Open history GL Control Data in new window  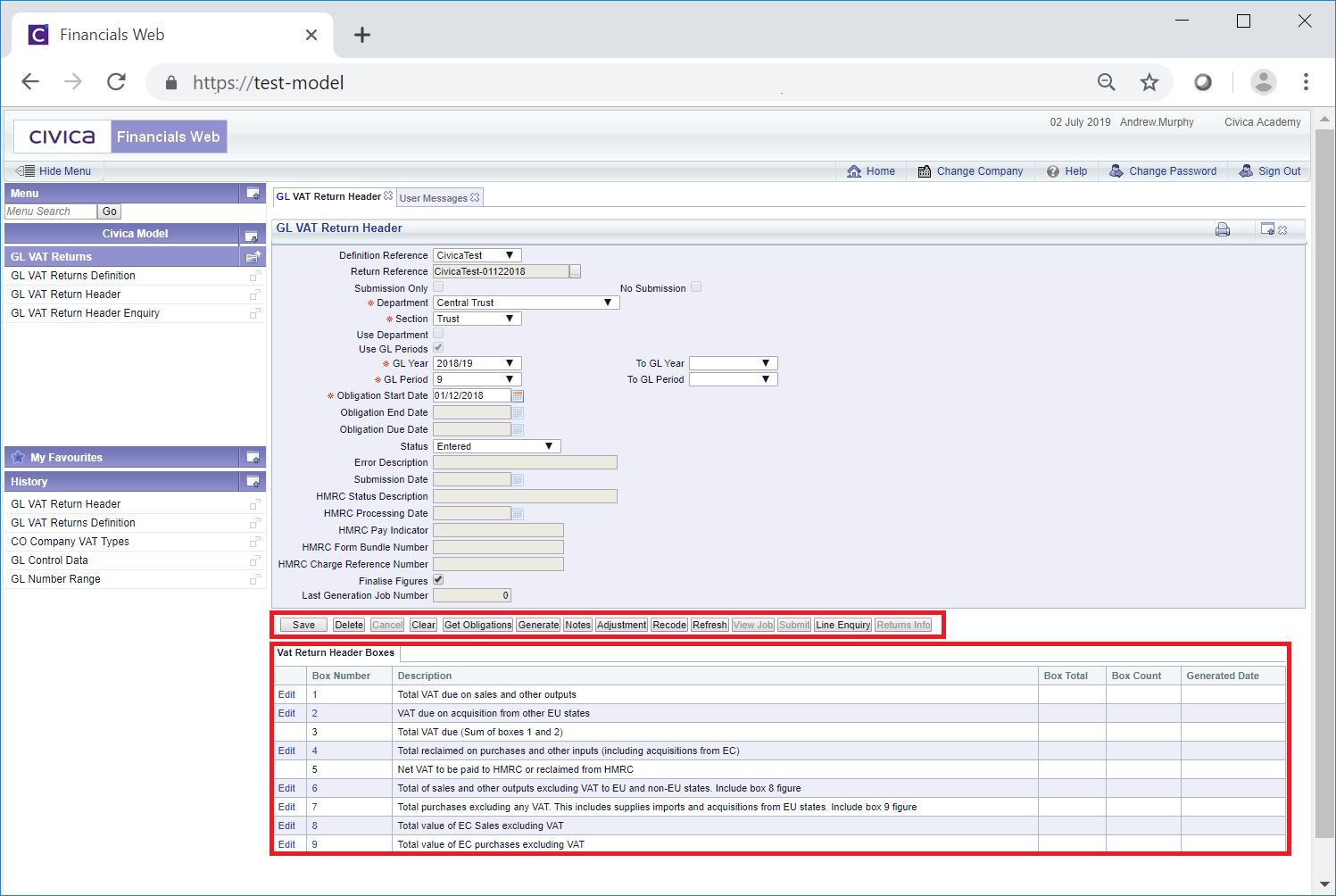point(255,560)
